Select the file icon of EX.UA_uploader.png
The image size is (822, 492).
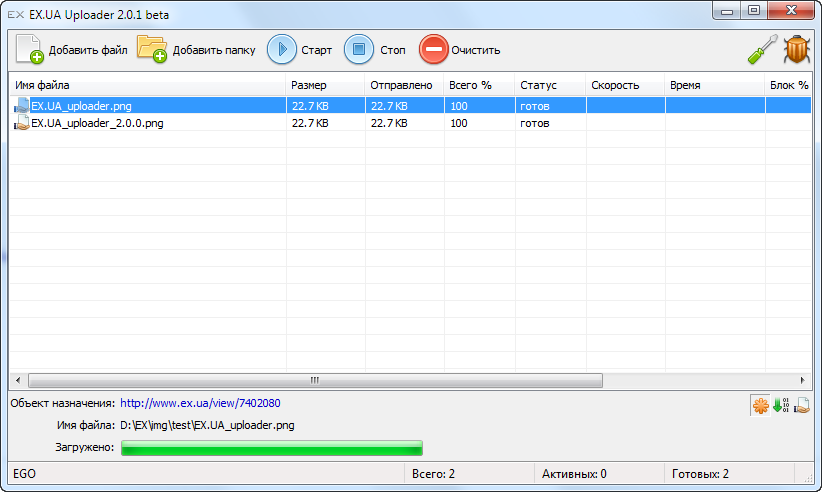[21, 106]
